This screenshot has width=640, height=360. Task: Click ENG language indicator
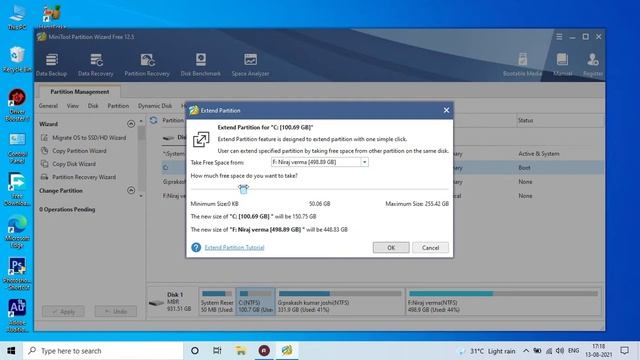[x=573, y=351]
